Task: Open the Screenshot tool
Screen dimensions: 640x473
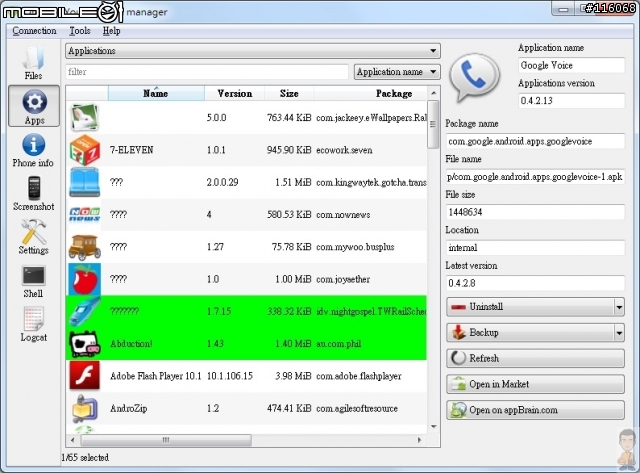Action: point(33,193)
